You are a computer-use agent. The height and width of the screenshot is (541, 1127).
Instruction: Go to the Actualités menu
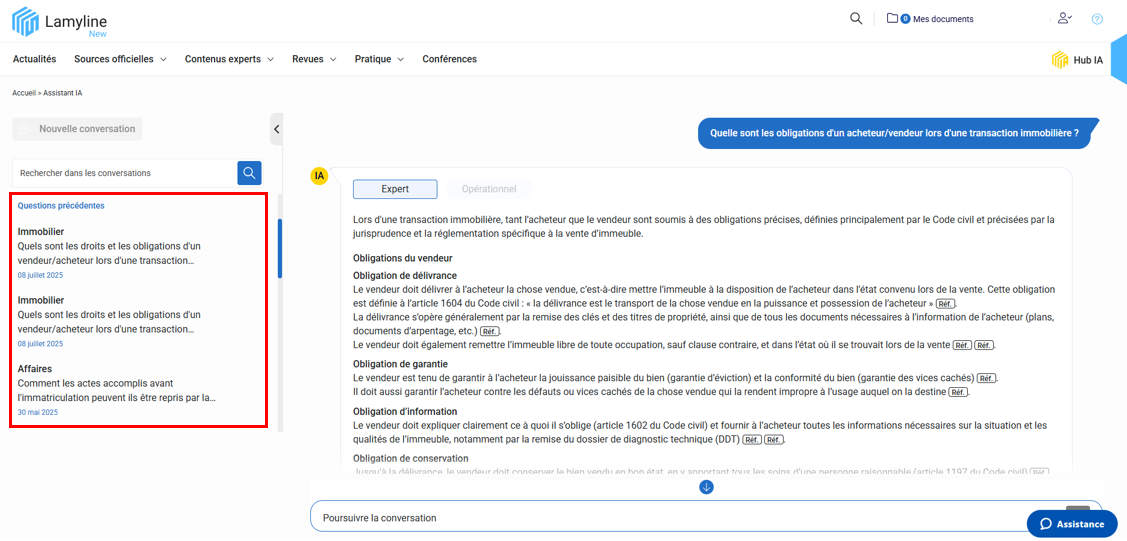[34, 59]
